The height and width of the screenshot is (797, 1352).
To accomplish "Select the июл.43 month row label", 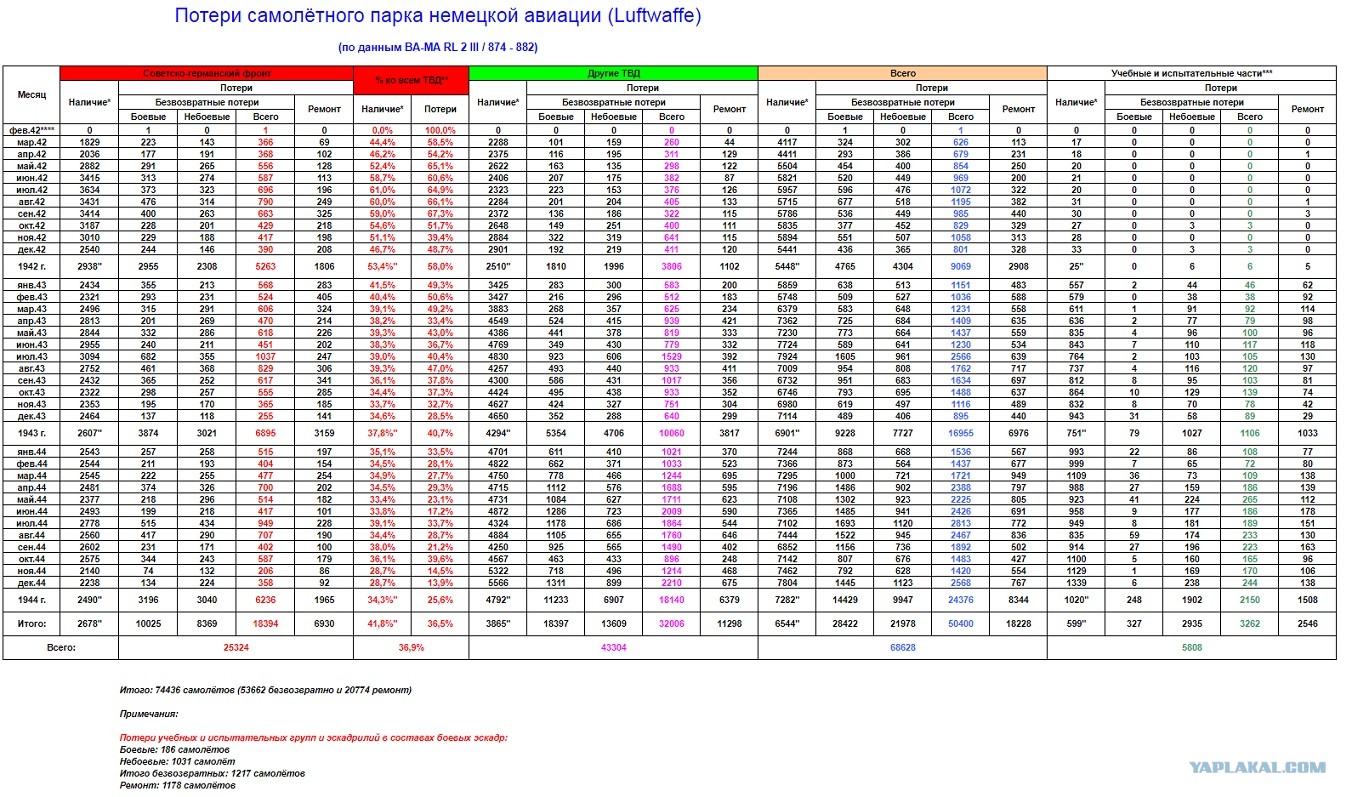I will [31, 356].
